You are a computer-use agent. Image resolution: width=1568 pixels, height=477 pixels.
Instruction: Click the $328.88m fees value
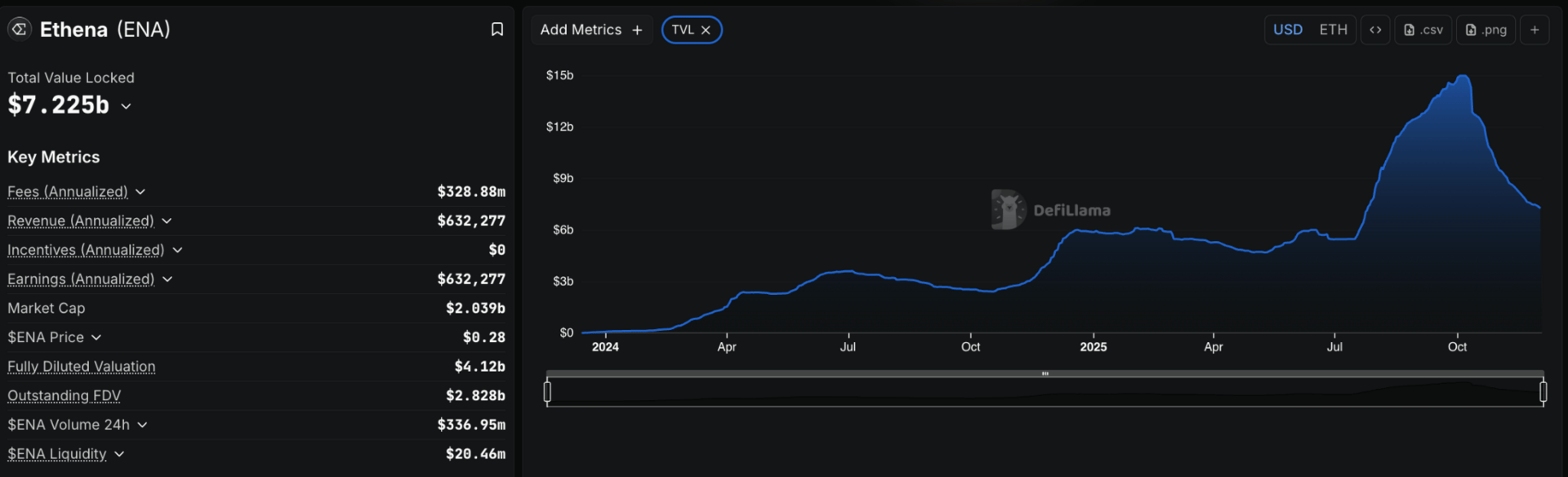pyautogui.click(x=471, y=192)
